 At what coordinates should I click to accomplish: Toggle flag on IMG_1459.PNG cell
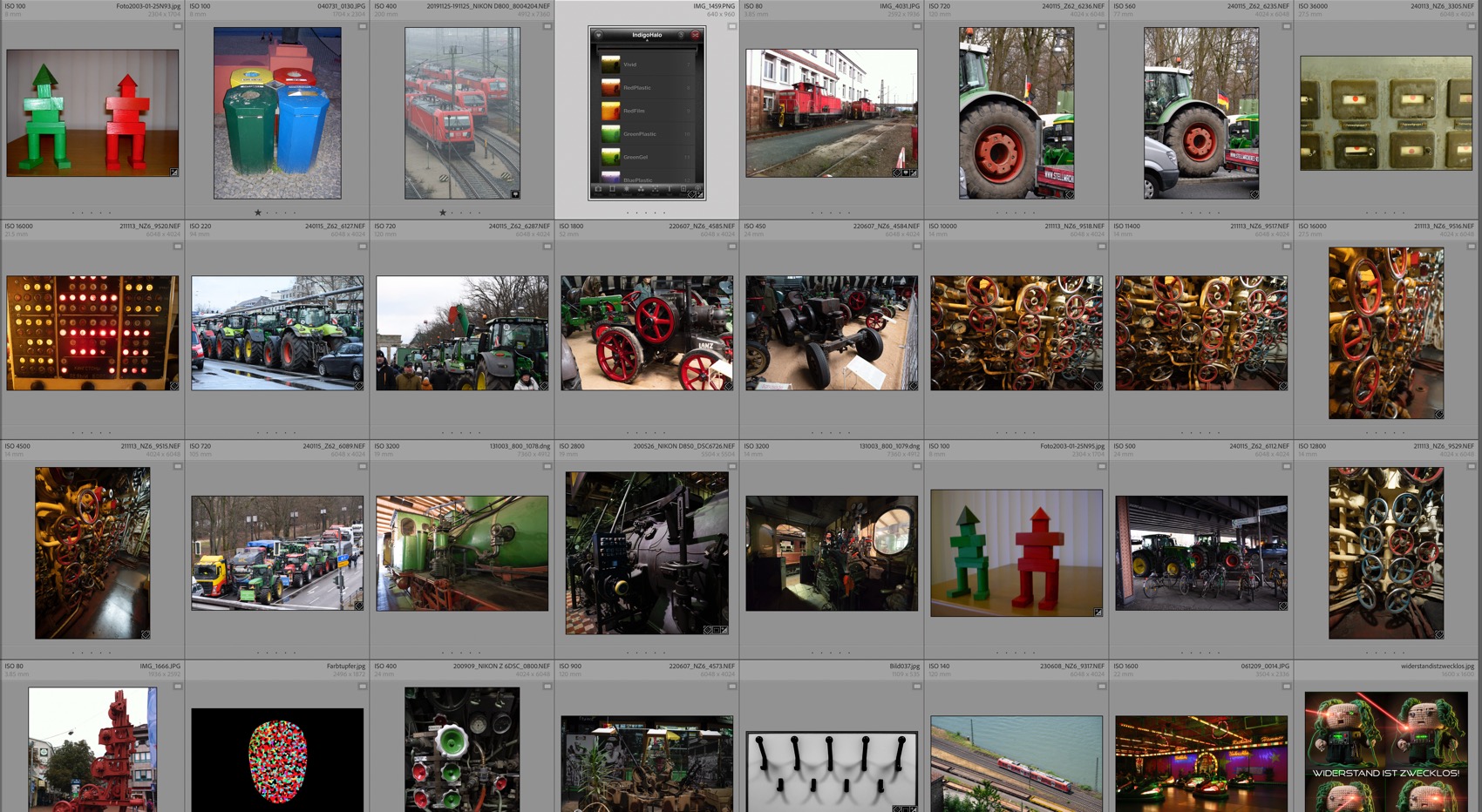[x=732, y=26]
